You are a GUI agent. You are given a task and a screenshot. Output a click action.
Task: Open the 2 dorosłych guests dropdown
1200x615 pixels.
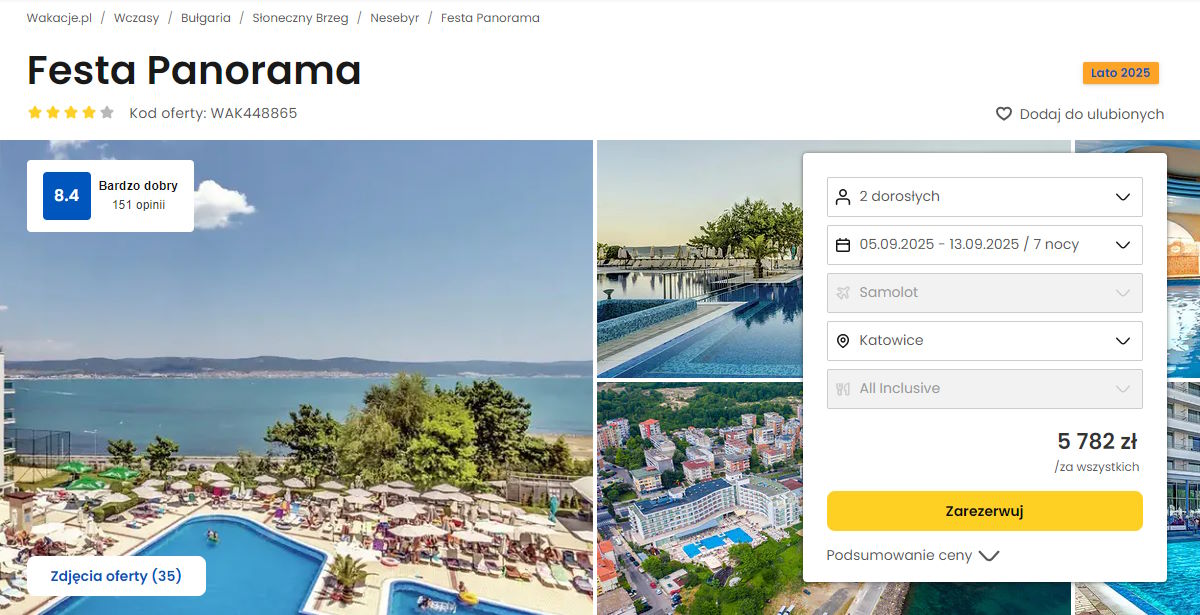click(984, 197)
